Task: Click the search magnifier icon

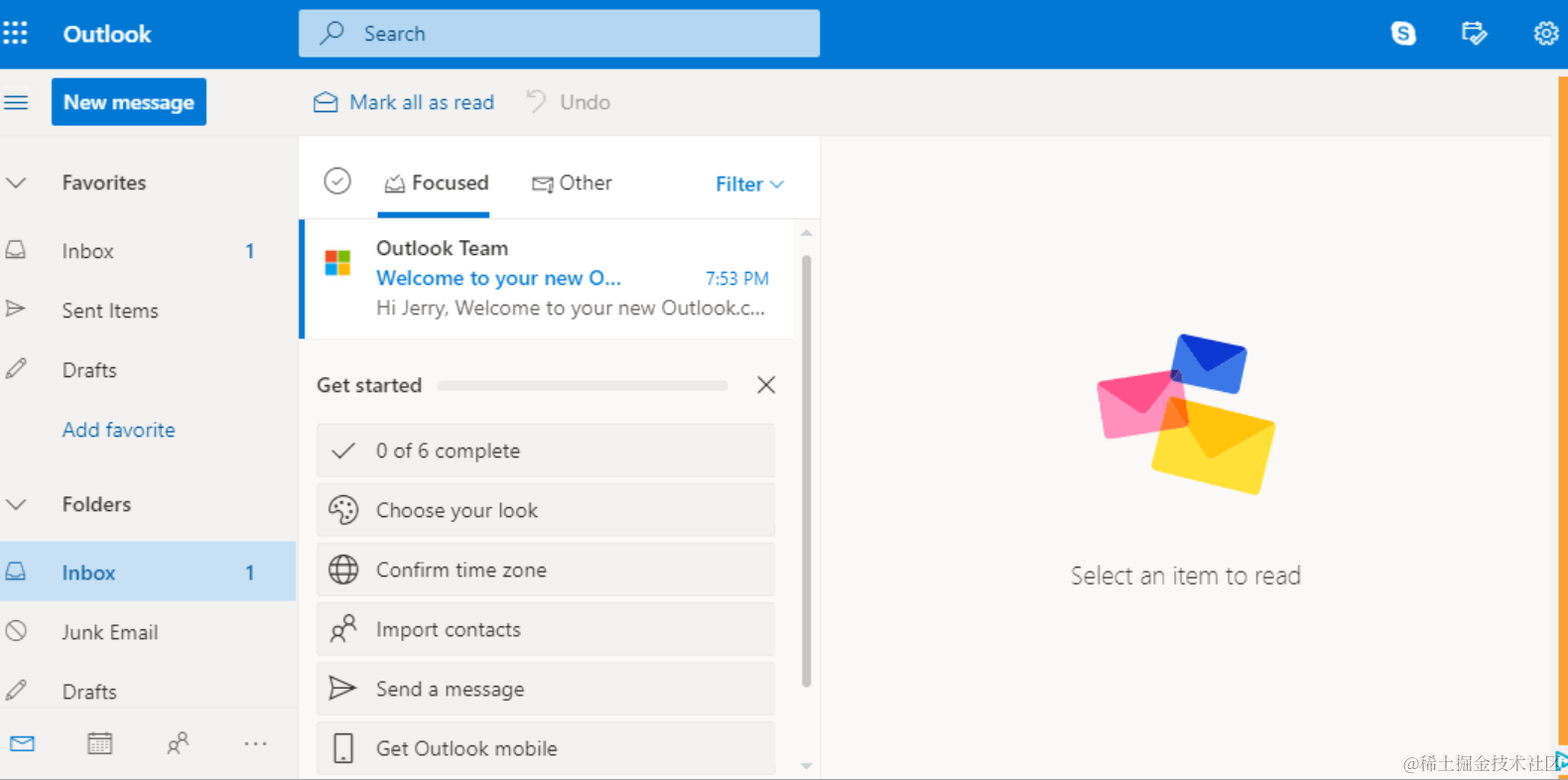Action: point(331,33)
